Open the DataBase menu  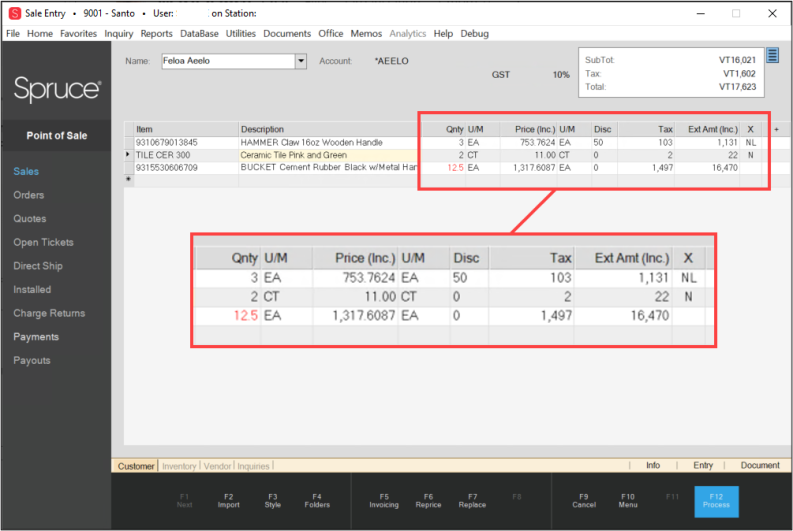199,33
